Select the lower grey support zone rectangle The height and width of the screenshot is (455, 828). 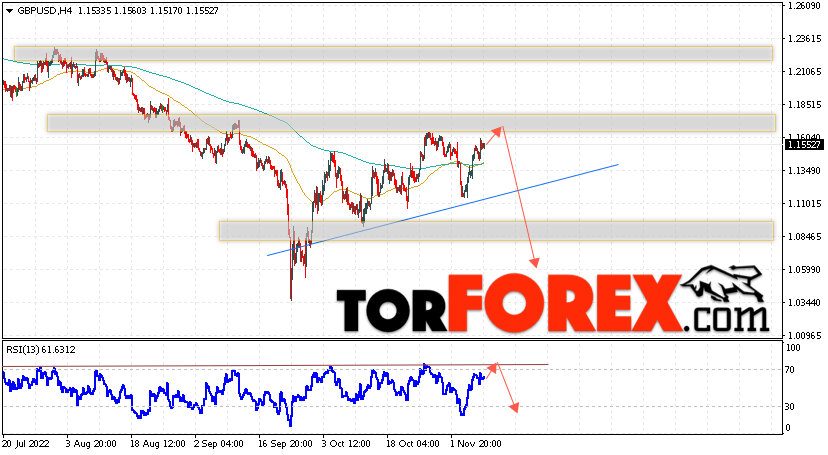pyautogui.click(x=496, y=231)
